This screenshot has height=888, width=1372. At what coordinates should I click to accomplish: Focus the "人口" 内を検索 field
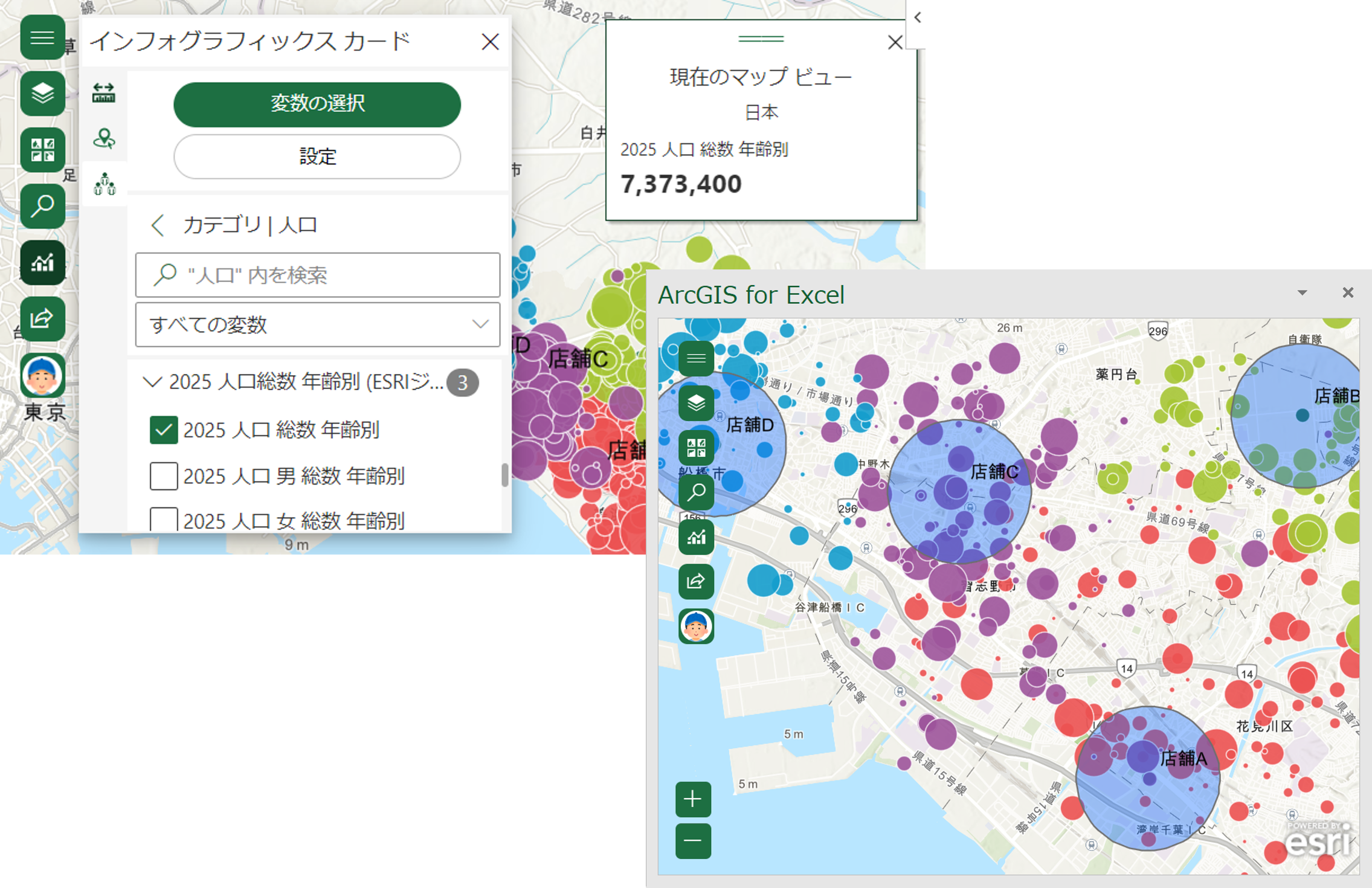pos(318,275)
